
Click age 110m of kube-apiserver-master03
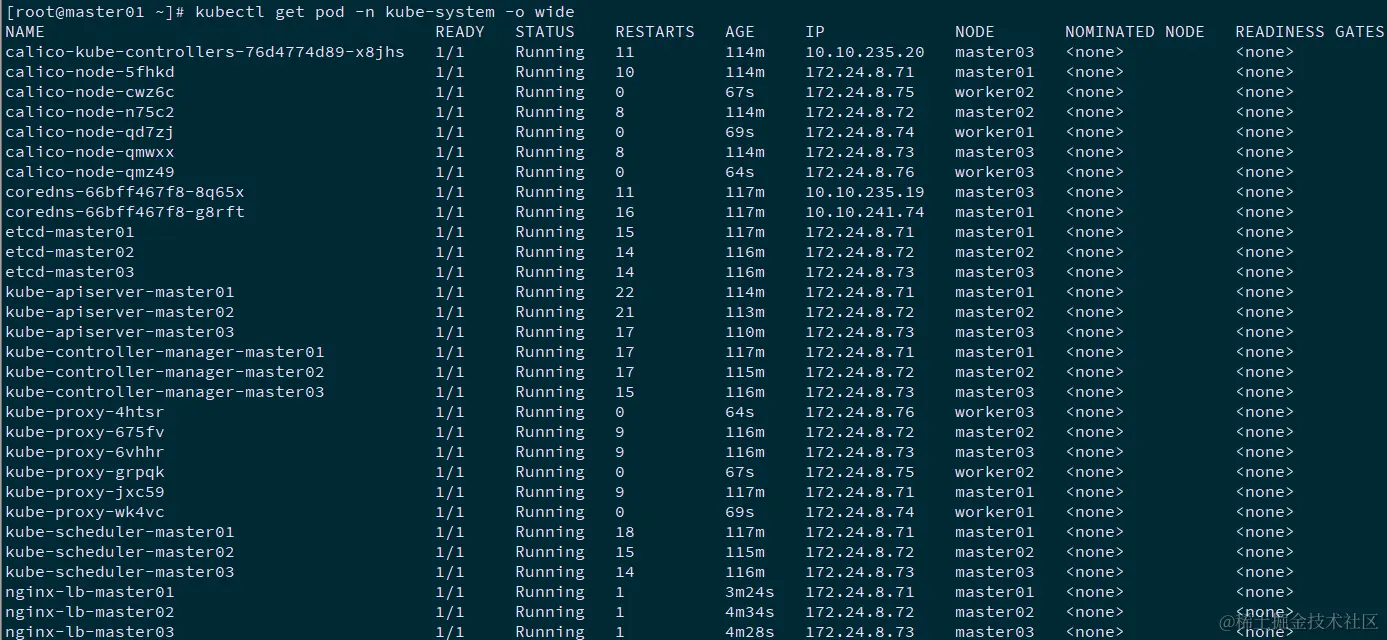pyautogui.click(x=745, y=332)
